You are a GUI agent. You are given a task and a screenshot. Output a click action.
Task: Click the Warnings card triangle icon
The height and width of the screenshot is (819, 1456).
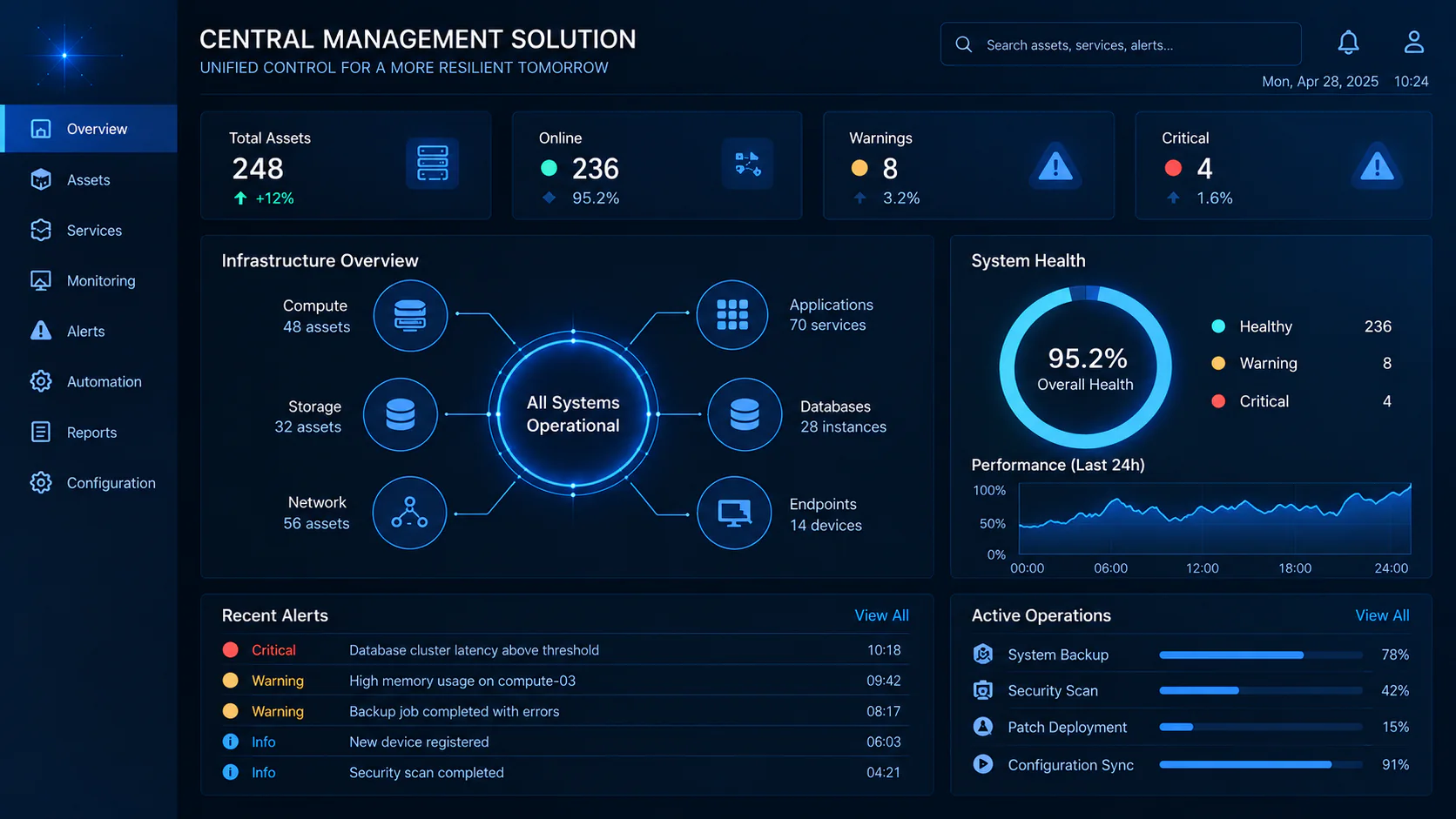pyautogui.click(x=1055, y=165)
